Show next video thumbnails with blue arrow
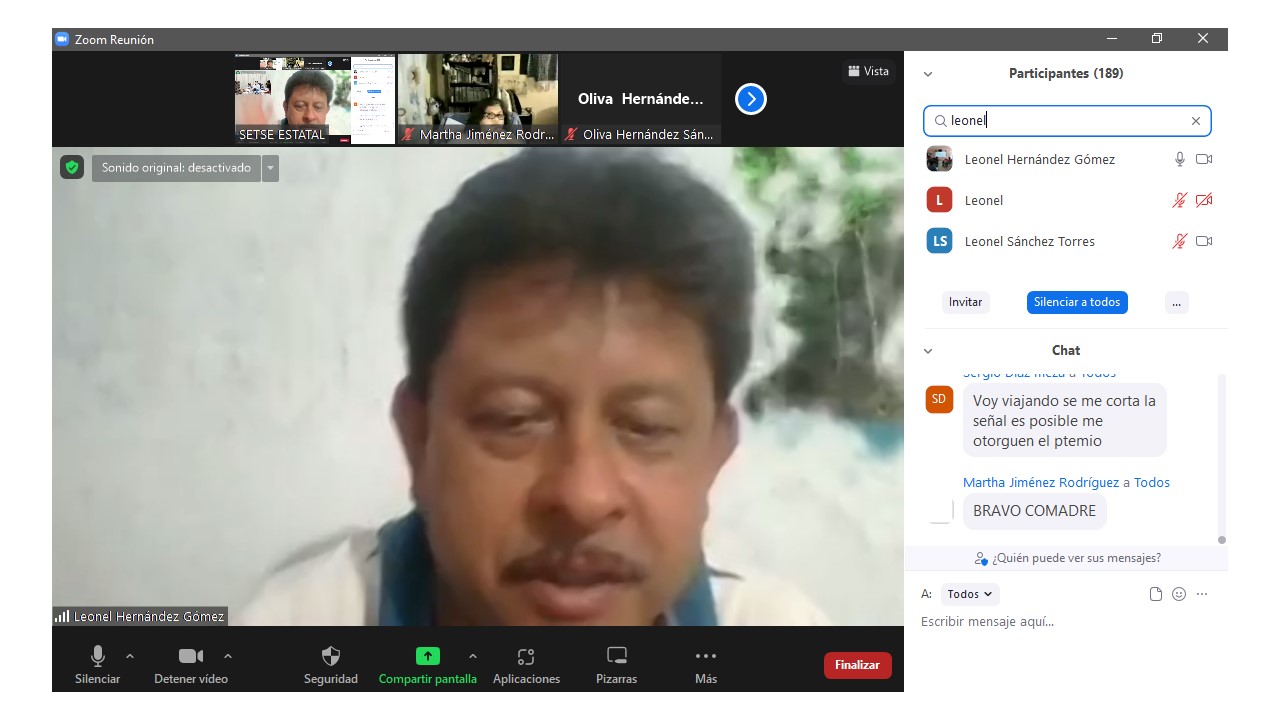 pyautogui.click(x=751, y=99)
